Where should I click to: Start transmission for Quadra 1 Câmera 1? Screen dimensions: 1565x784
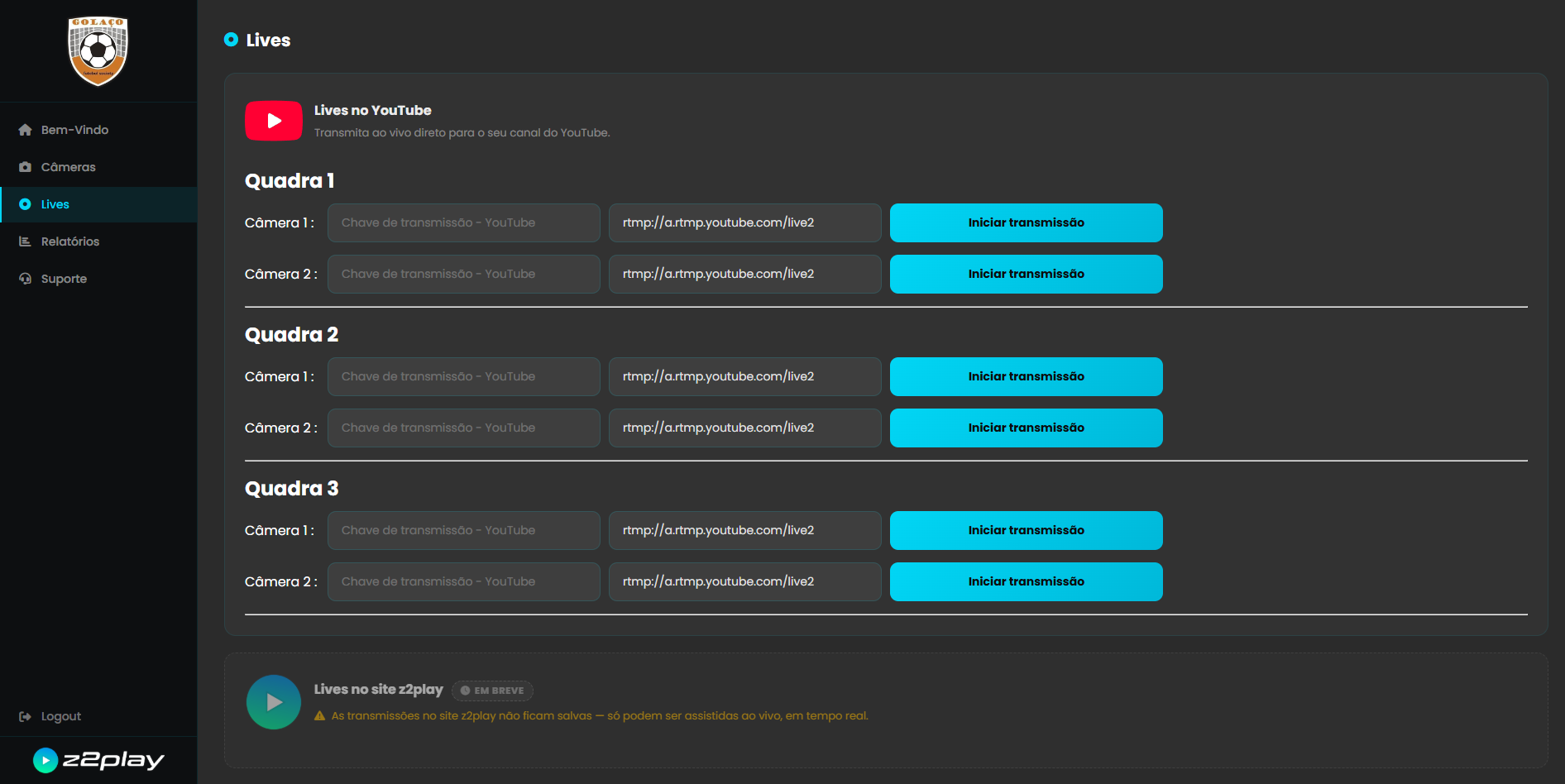click(1026, 222)
